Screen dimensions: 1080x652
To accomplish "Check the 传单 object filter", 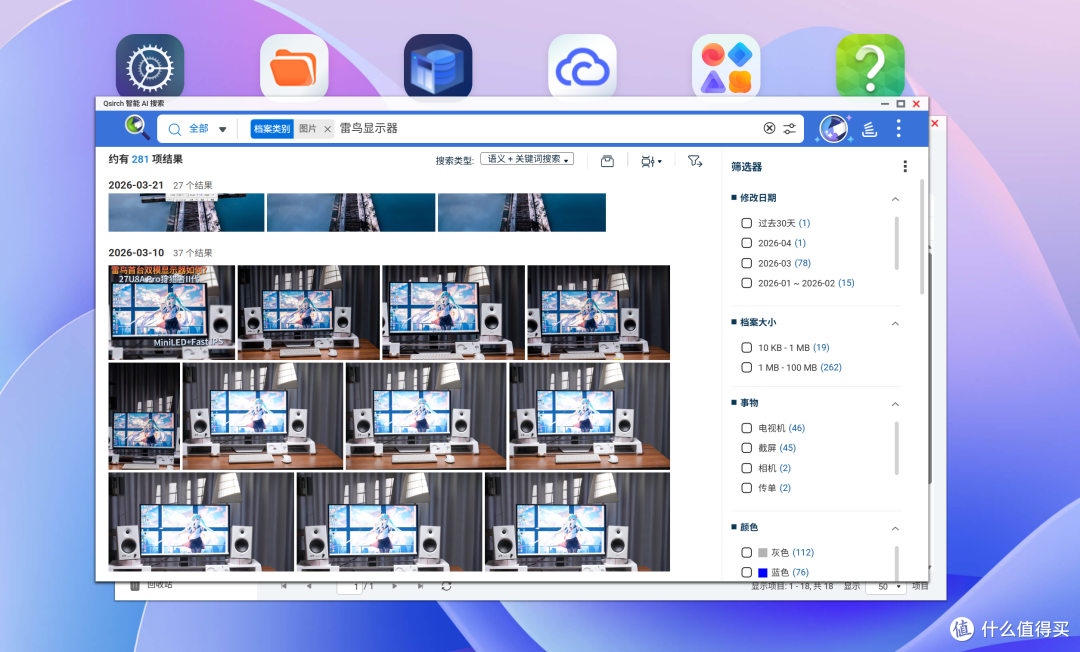I will (746, 488).
